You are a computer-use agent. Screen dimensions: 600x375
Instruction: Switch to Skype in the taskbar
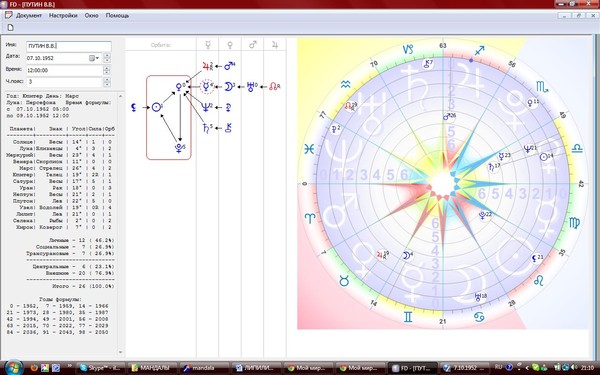(x=100, y=368)
